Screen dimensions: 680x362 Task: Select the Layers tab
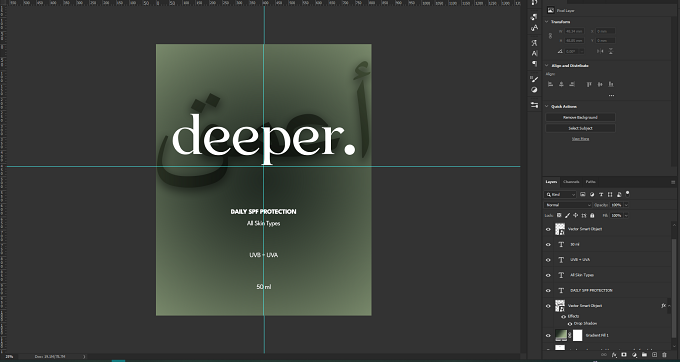click(x=551, y=182)
